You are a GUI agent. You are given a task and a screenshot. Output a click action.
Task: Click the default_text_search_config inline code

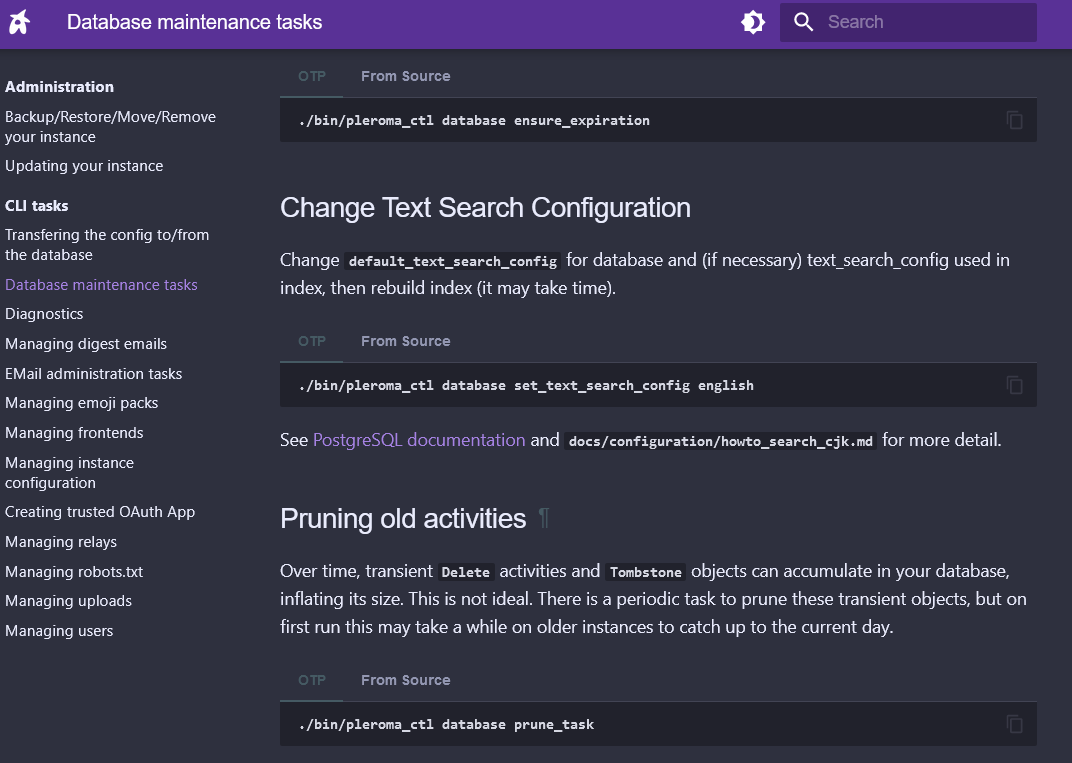[x=453, y=261]
